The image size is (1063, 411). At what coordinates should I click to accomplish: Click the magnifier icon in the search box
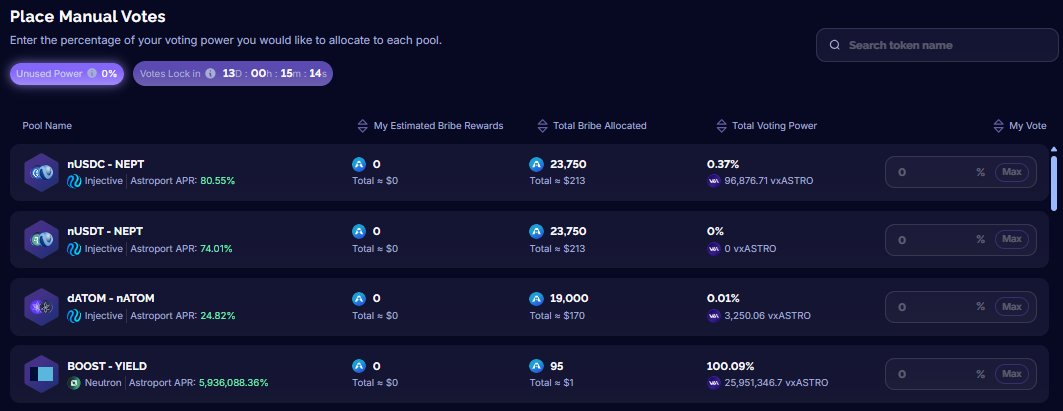coord(835,45)
